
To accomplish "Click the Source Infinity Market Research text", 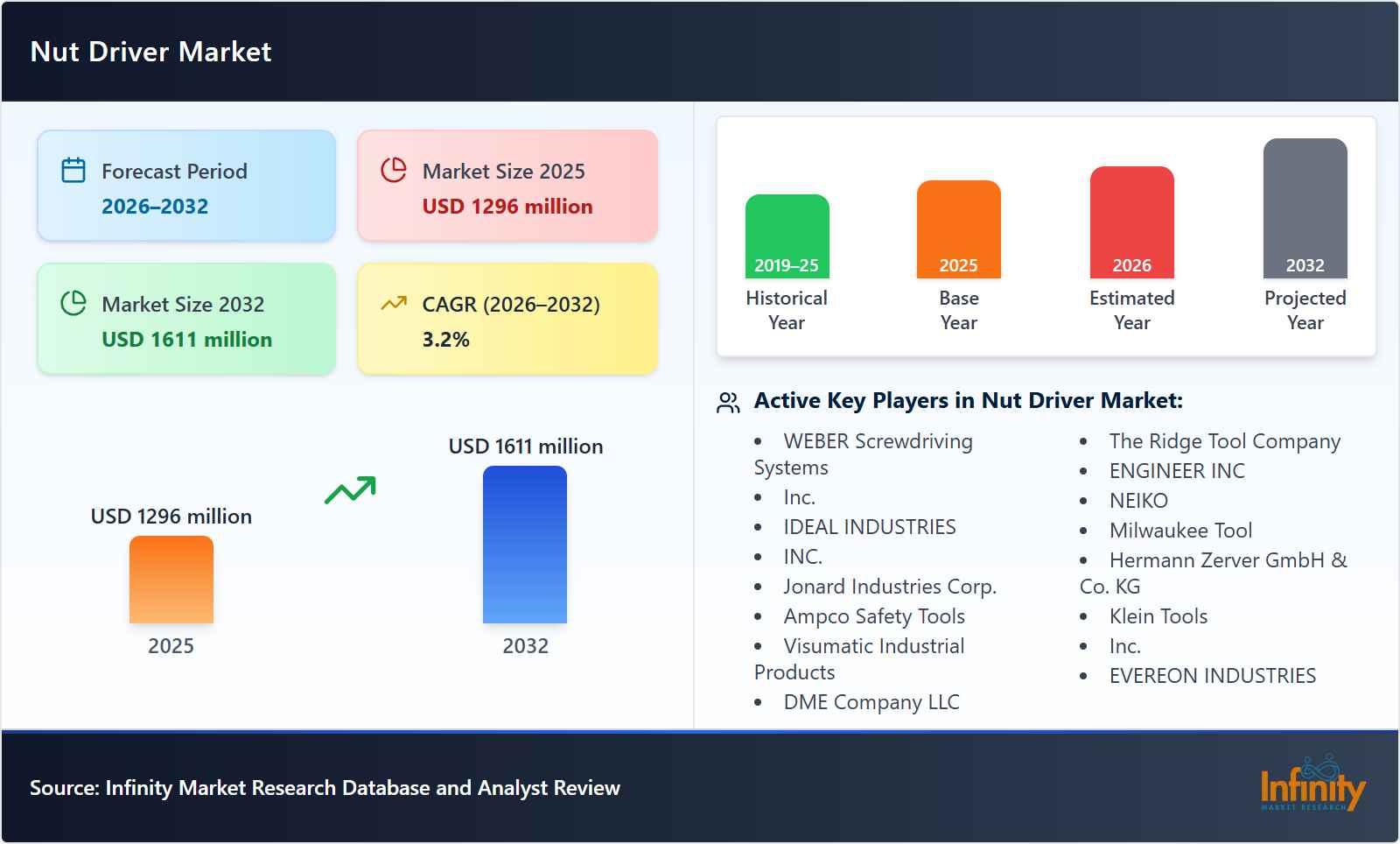I will (x=325, y=788).
